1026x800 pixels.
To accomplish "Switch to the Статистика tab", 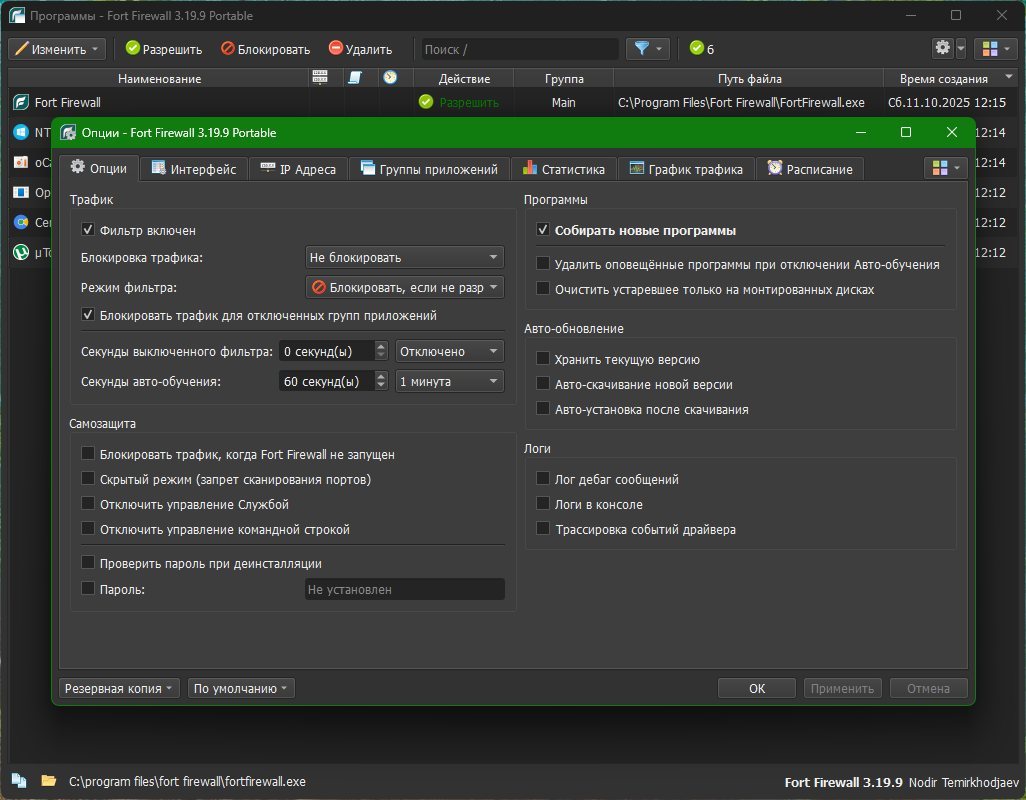I will (563, 169).
